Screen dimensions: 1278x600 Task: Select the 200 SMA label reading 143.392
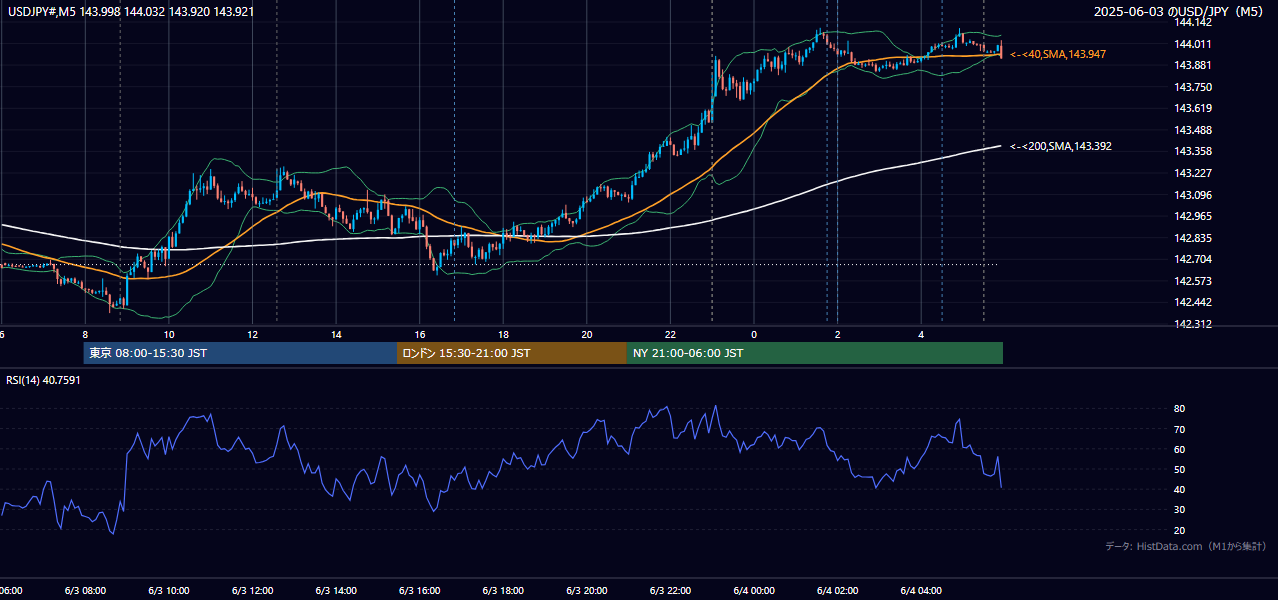(x=1061, y=146)
